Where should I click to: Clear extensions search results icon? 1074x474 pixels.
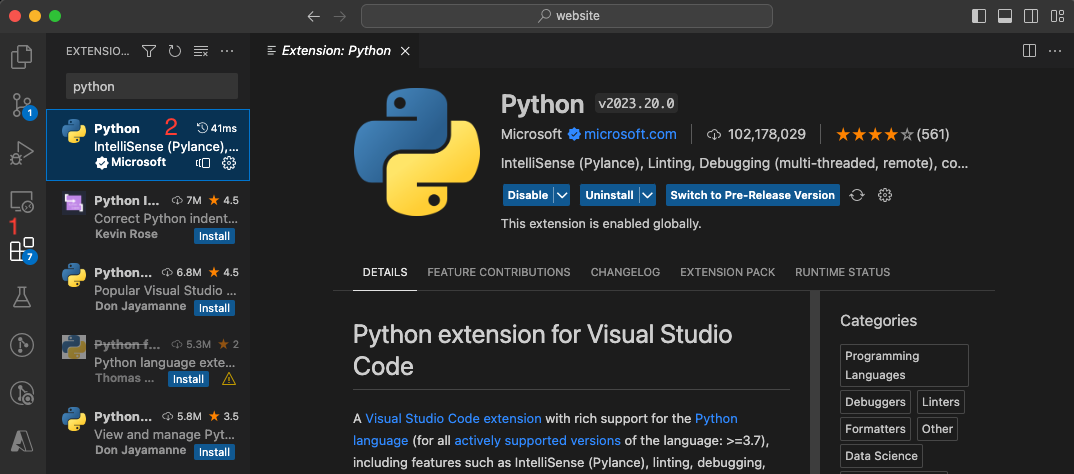(x=201, y=51)
